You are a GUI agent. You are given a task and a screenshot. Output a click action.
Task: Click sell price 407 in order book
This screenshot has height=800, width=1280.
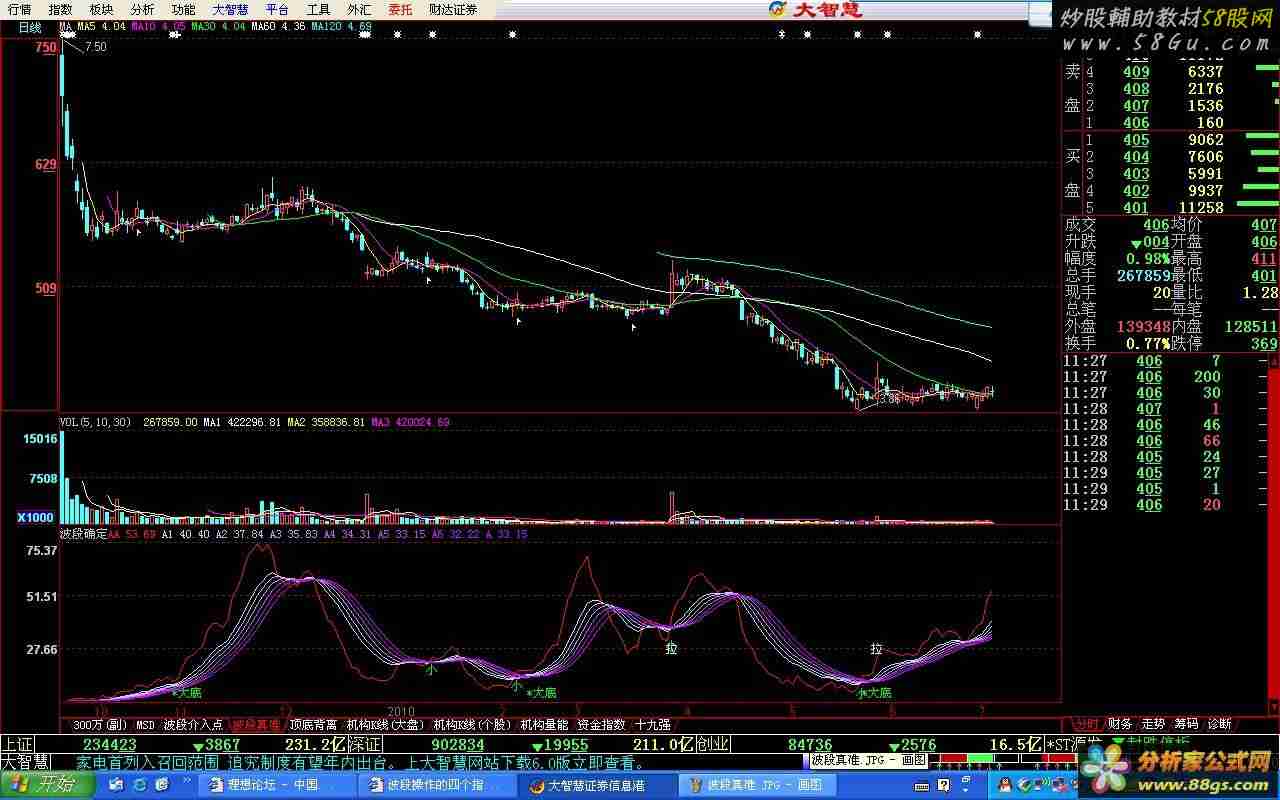(1136, 106)
